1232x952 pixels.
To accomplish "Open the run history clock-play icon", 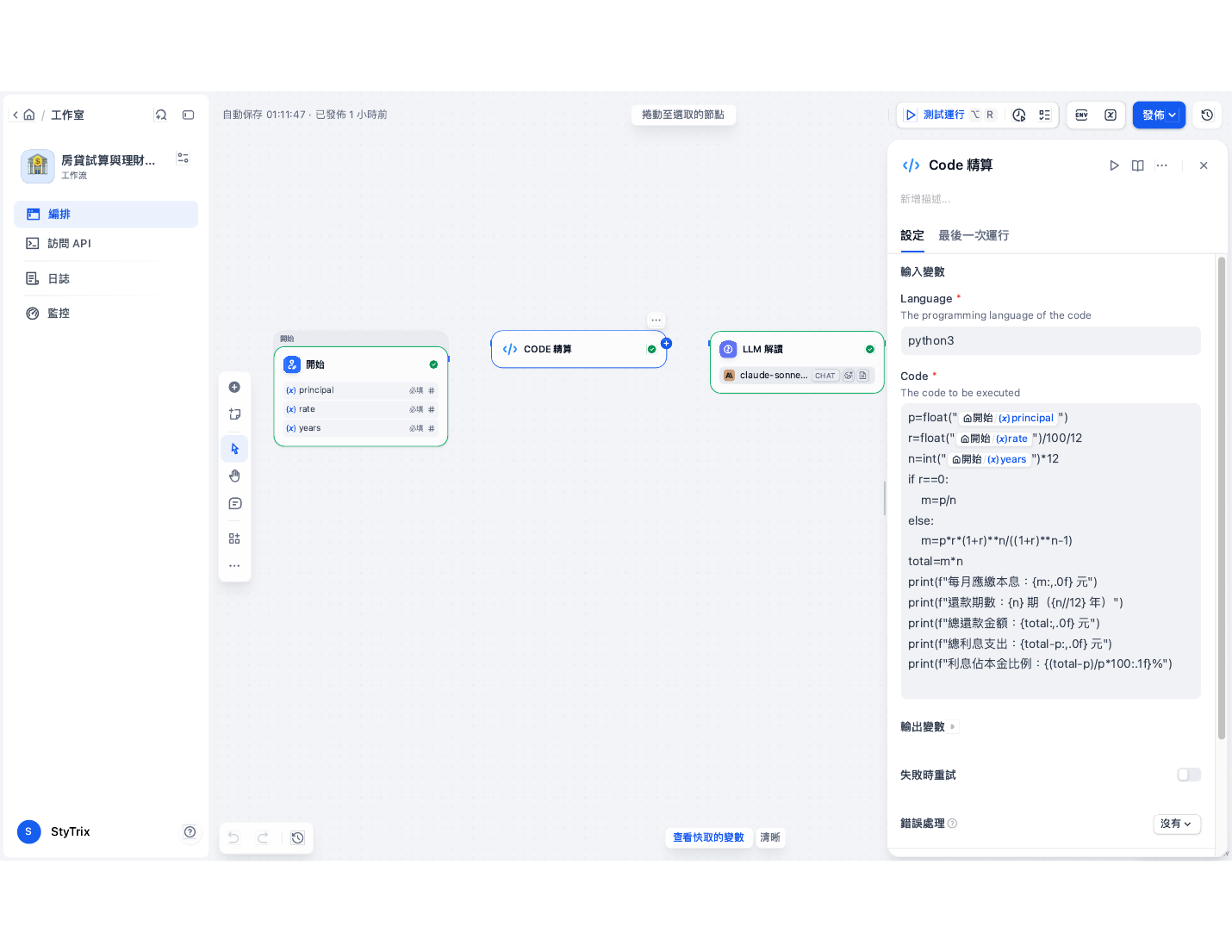I will click(1019, 115).
